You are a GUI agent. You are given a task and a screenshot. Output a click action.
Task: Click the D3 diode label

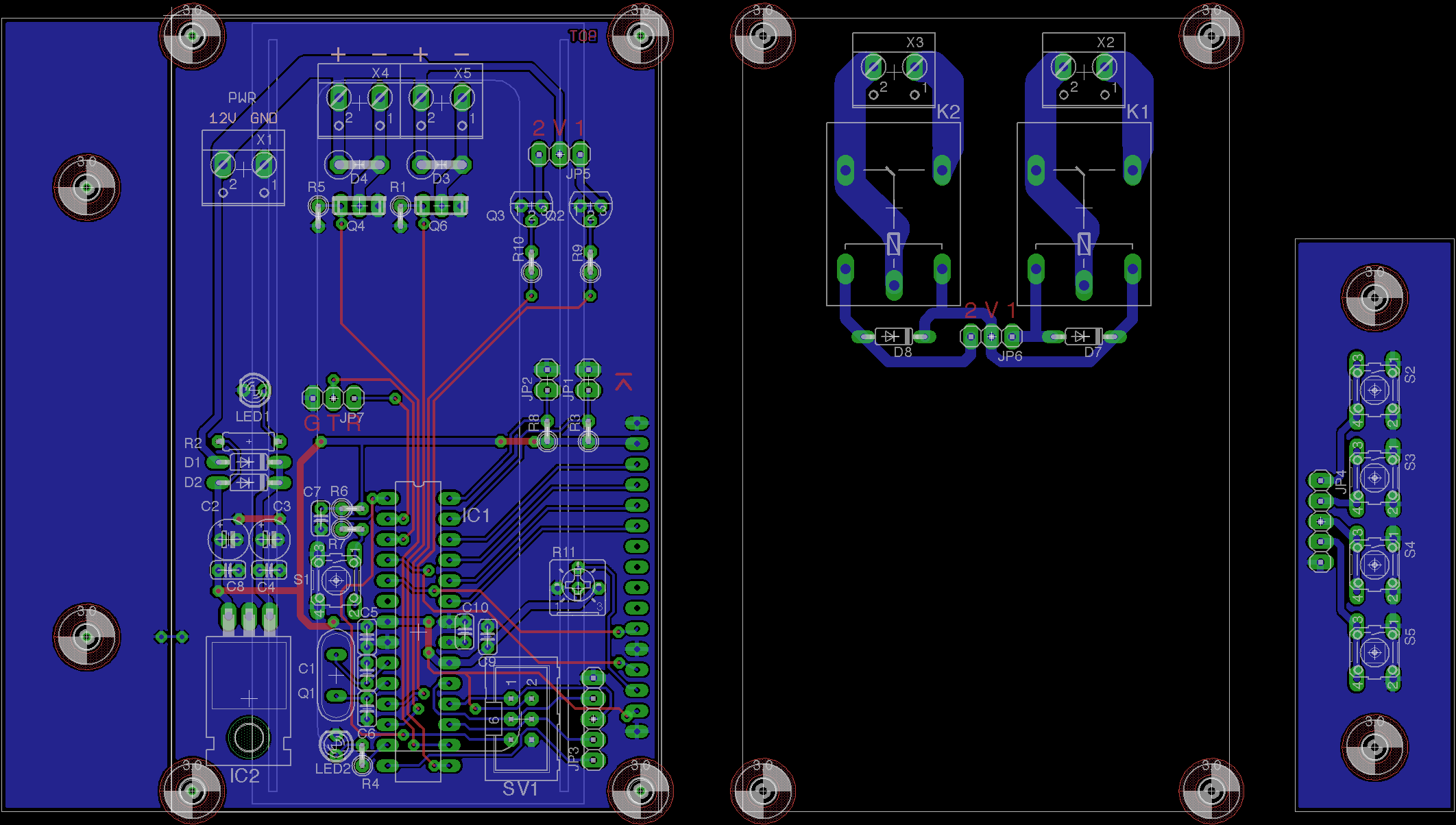[441, 178]
